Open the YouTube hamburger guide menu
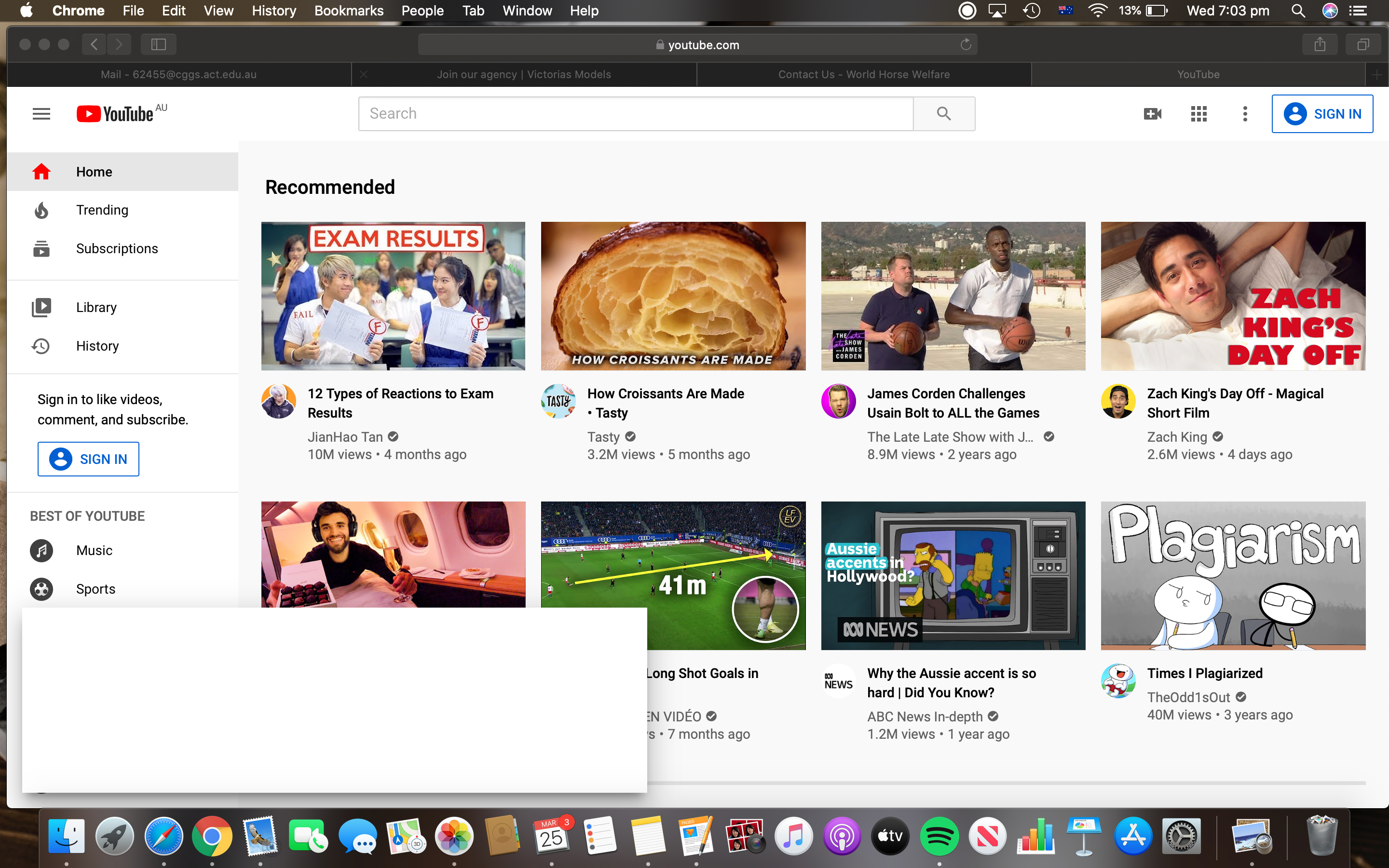 point(41,114)
